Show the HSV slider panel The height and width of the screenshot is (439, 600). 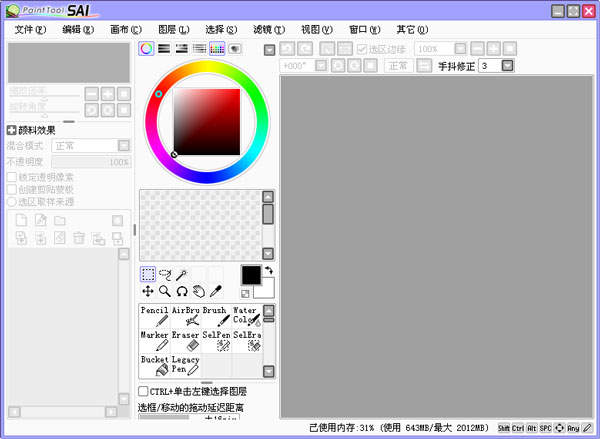coord(181,49)
